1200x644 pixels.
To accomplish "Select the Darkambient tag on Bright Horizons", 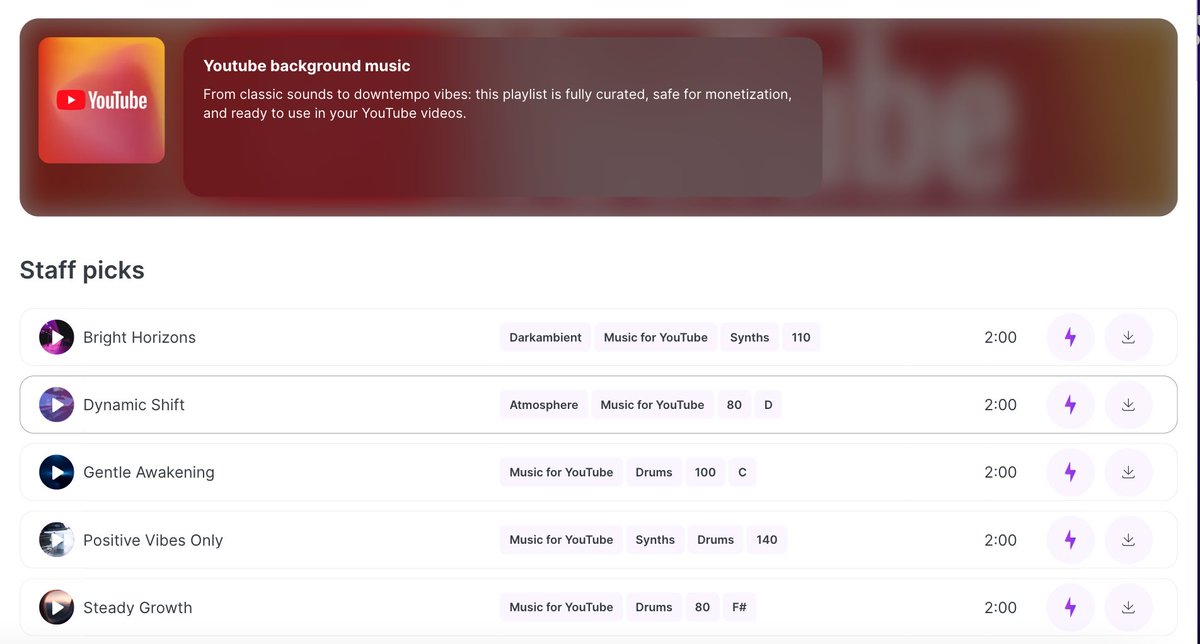I will tap(545, 337).
